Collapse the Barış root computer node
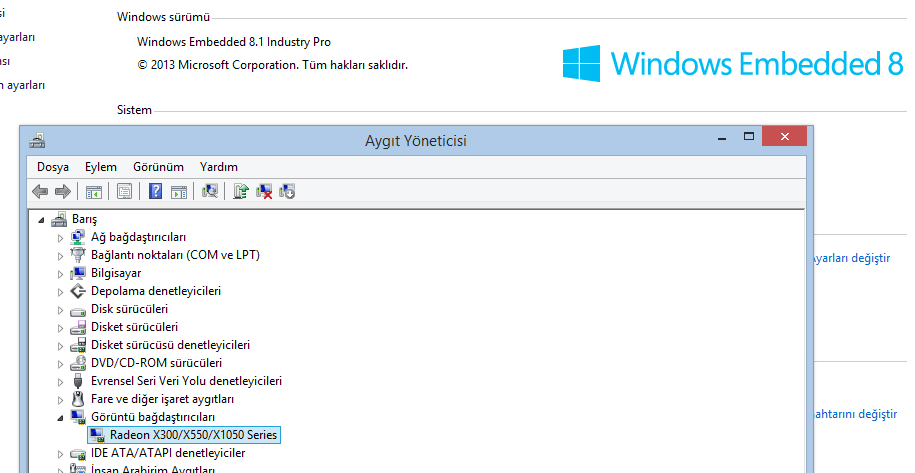 (41, 219)
